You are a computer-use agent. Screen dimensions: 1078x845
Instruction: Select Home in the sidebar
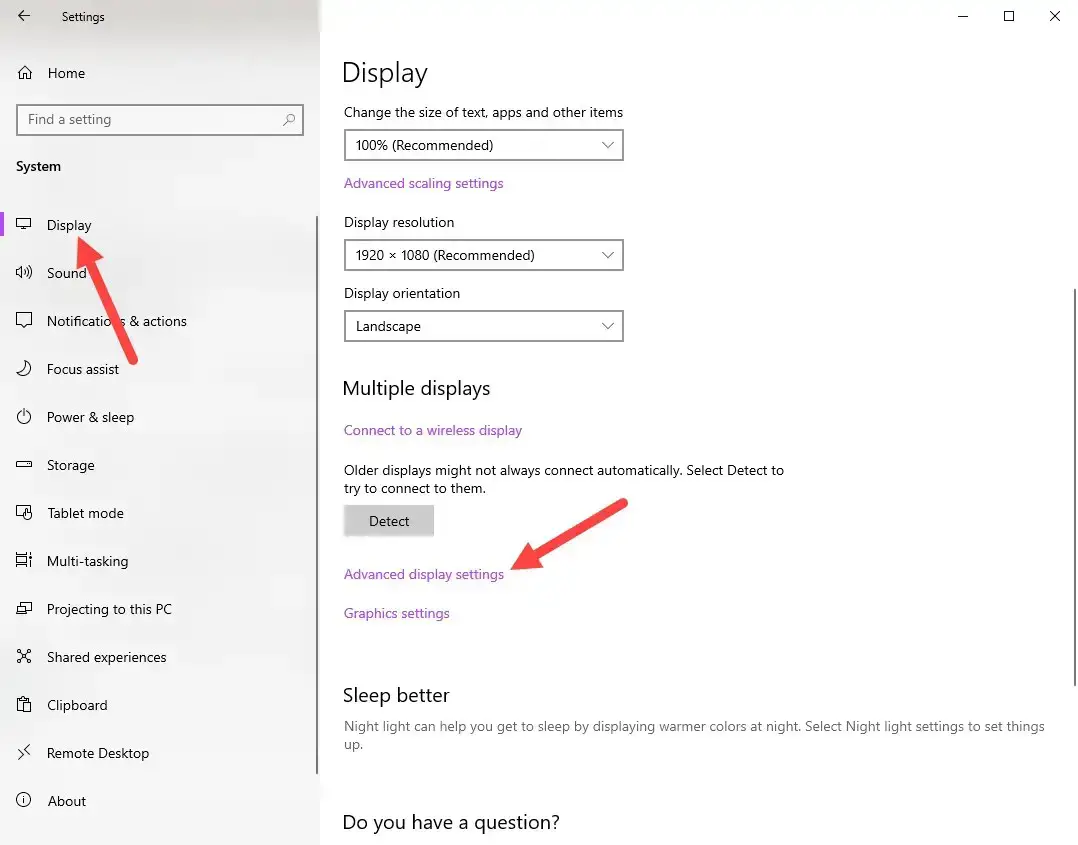(66, 72)
